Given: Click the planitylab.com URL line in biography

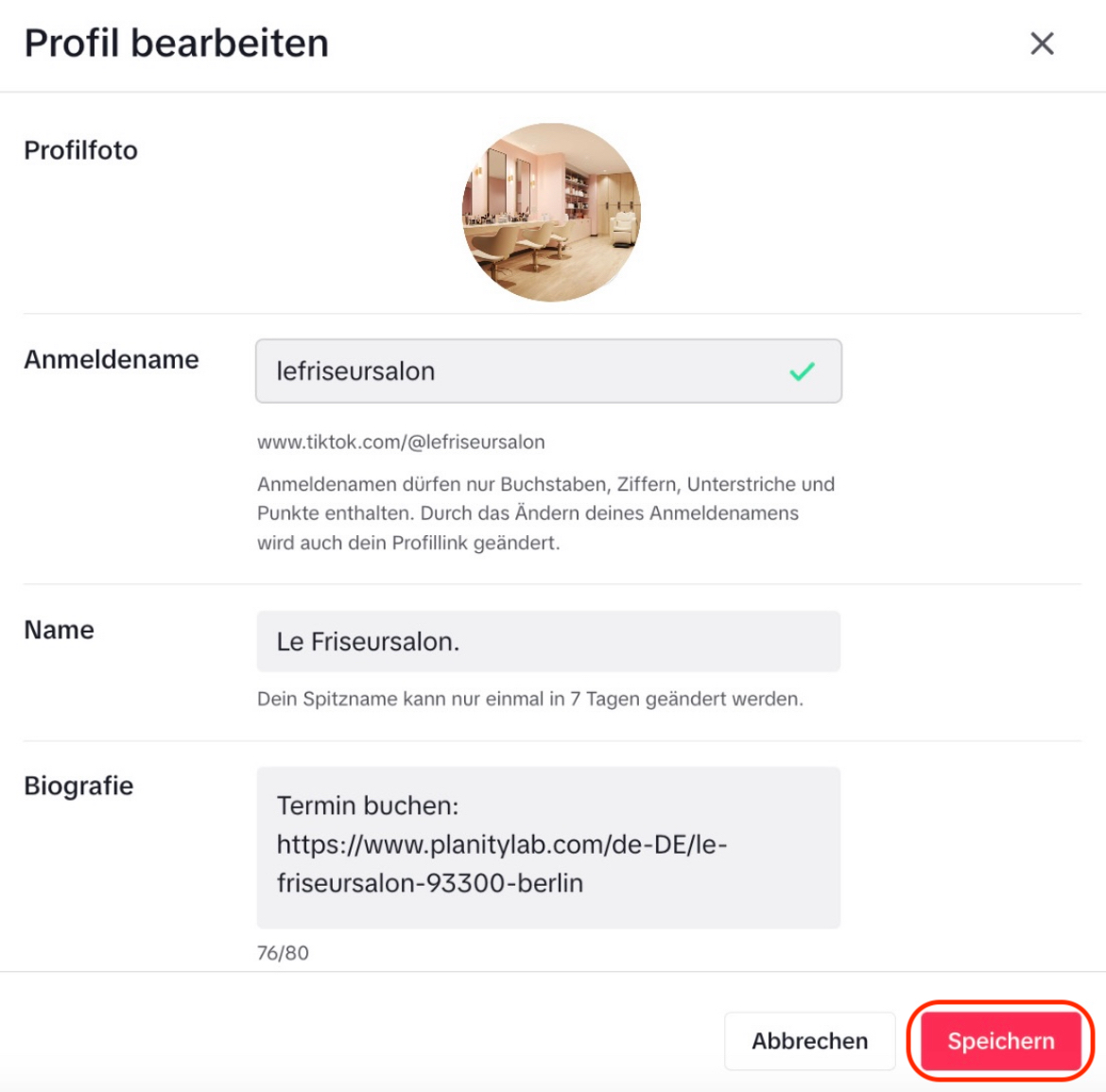Looking at the screenshot, I should click(502, 844).
